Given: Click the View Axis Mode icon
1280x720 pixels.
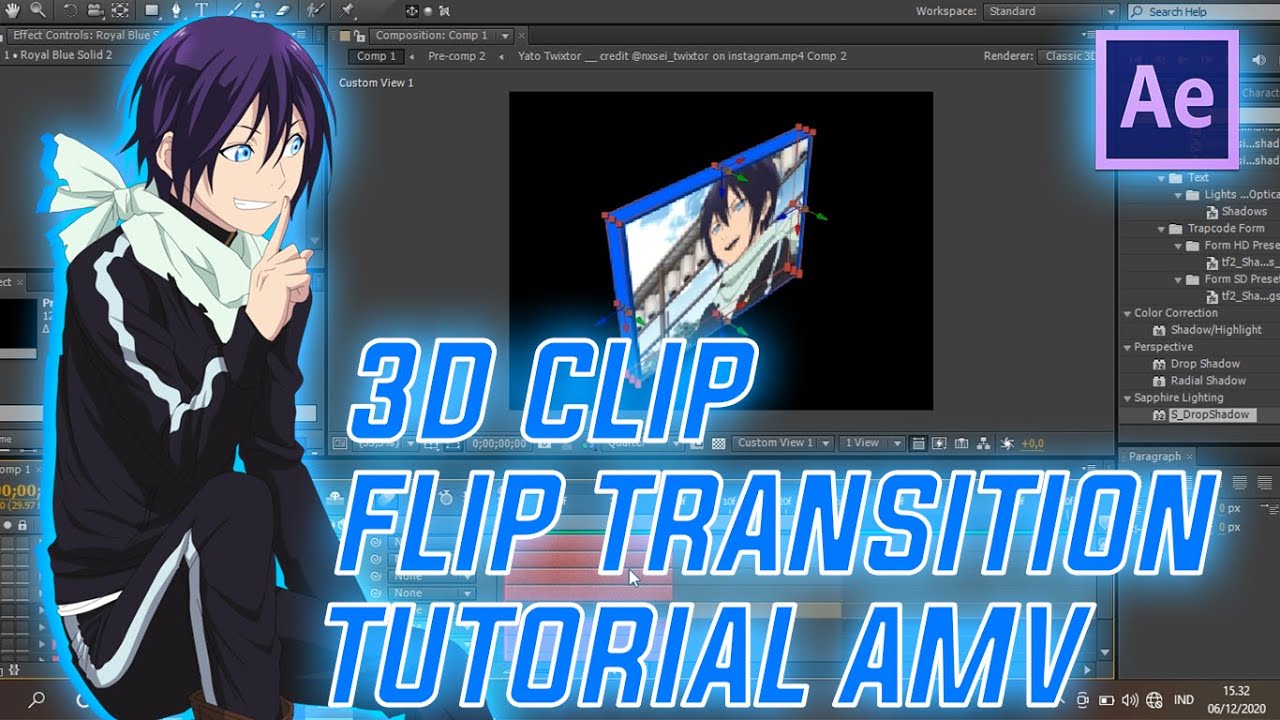Looking at the screenshot, I should click(444, 11).
